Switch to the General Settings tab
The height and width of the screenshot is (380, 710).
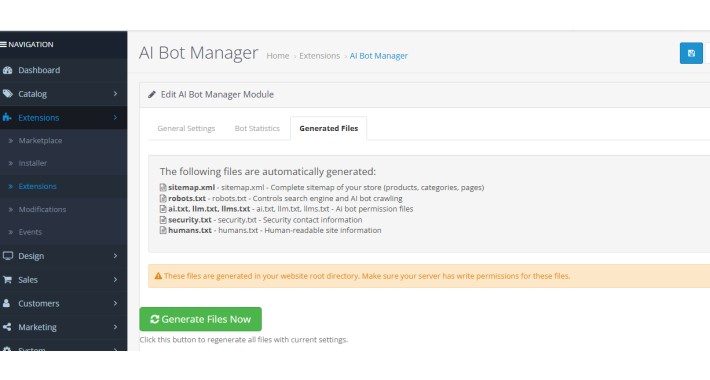click(x=186, y=129)
